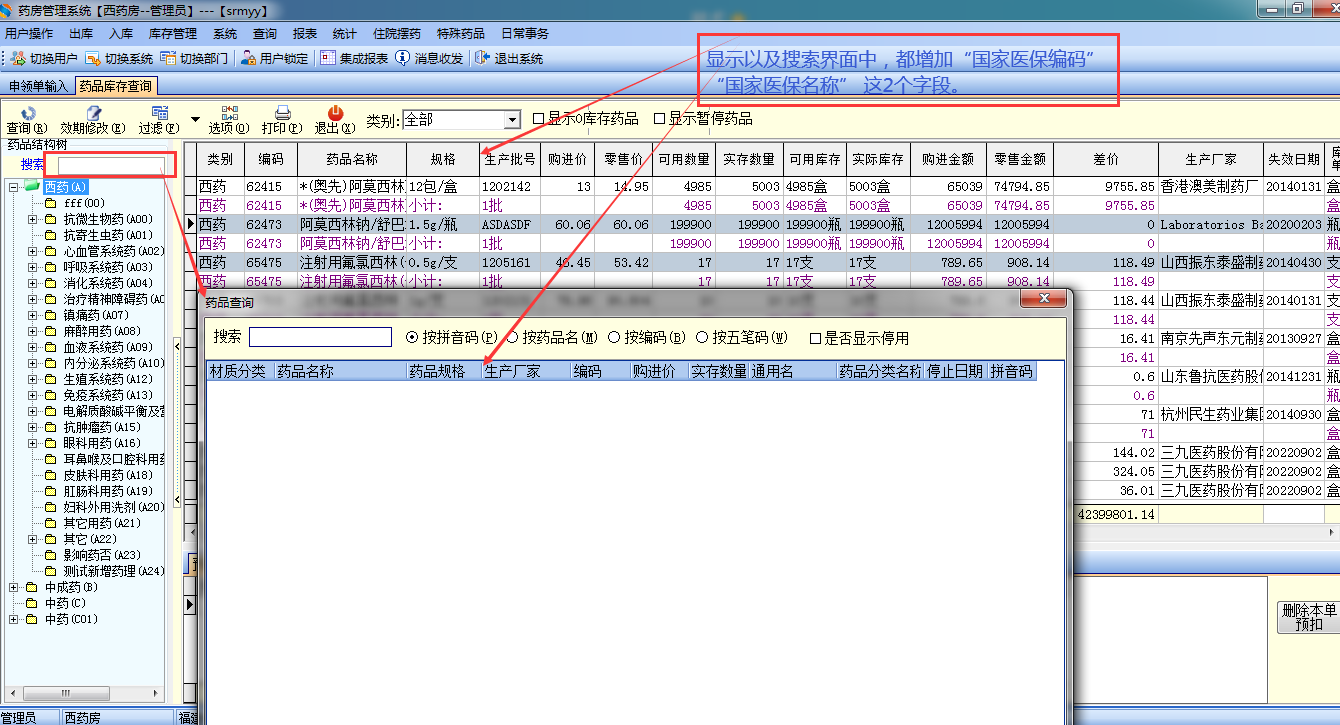Click the 搜索 box in 药品查询 dialog
Viewport: 1340px width, 725px height.
[x=320, y=338]
